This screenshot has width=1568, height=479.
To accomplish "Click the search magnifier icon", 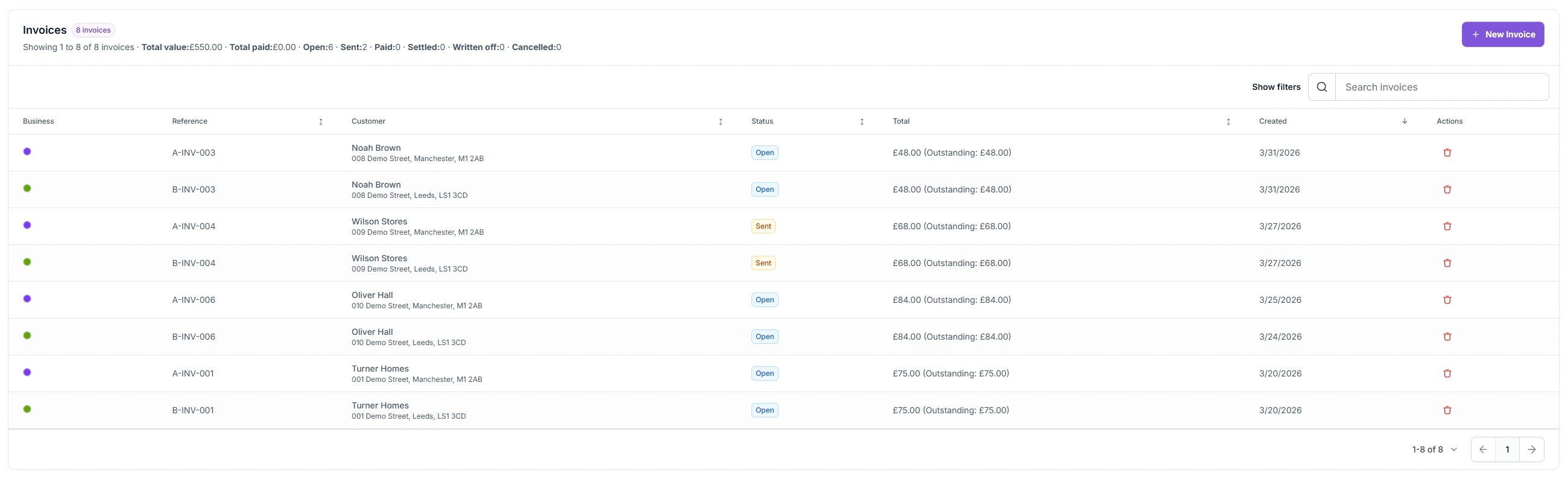I will [1321, 87].
